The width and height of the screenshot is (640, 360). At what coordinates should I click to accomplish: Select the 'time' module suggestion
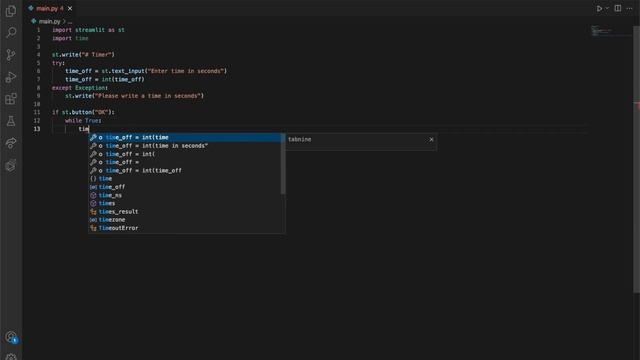(184, 179)
